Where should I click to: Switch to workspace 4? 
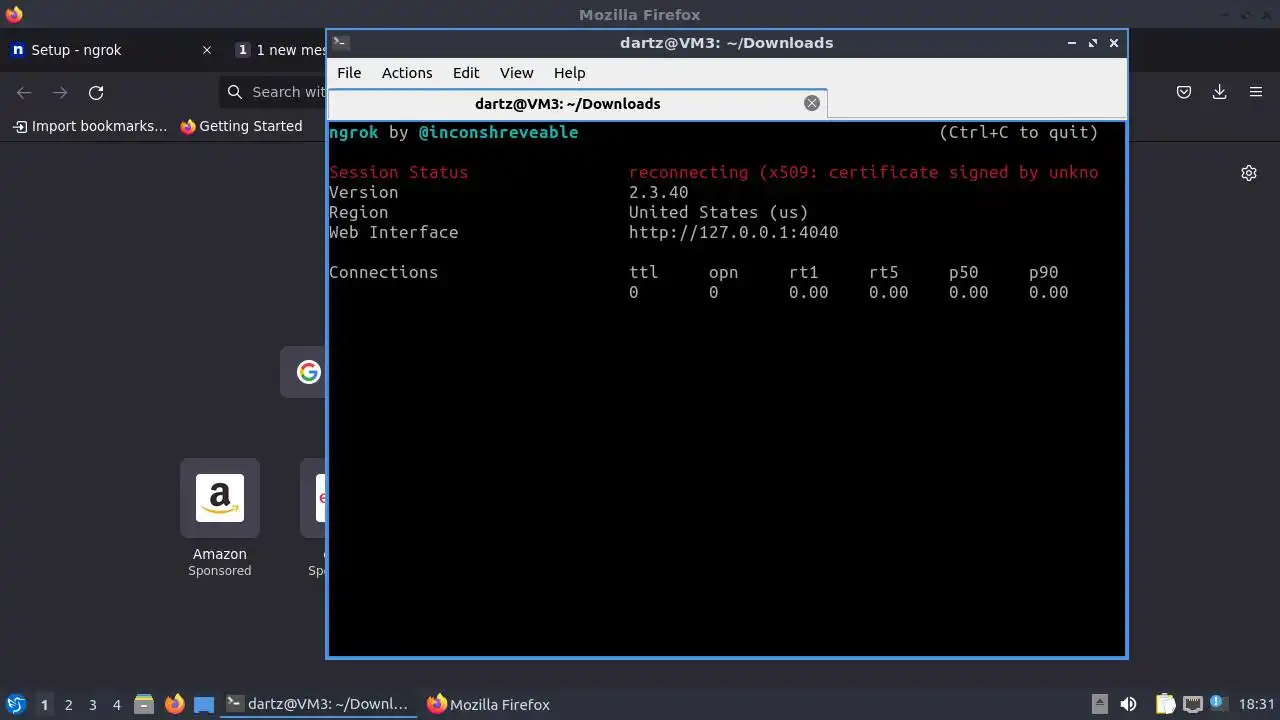point(116,704)
